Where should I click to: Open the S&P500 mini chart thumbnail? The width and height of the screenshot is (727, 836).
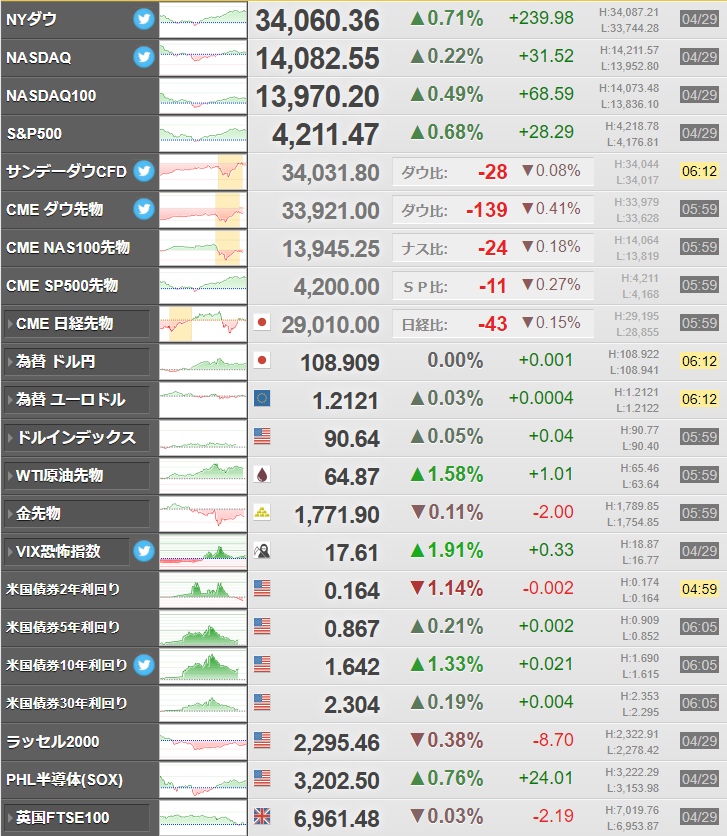(x=203, y=134)
